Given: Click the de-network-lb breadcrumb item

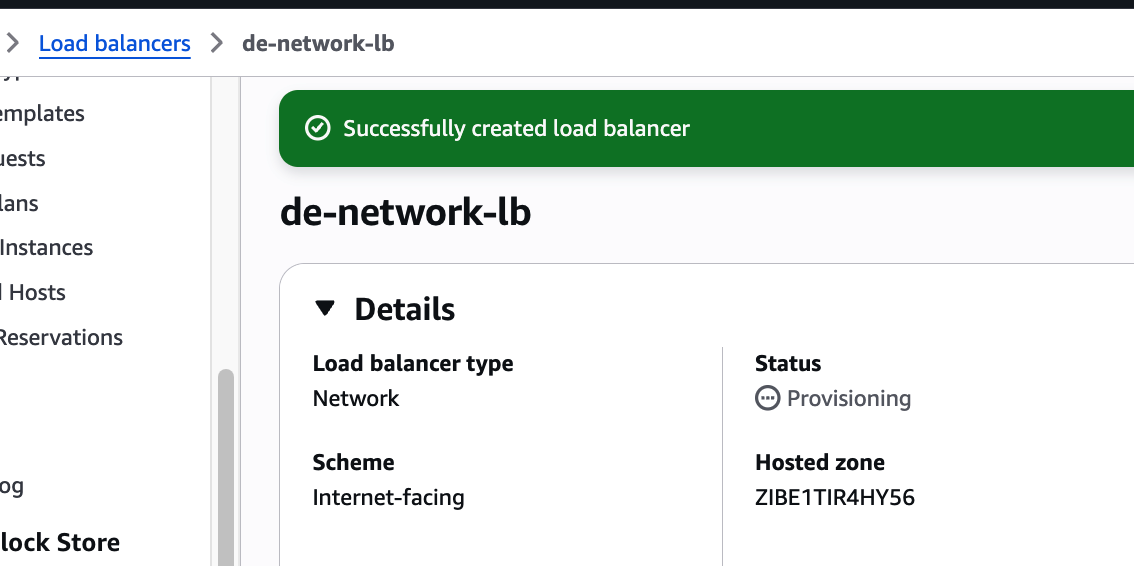Looking at the screenshot, I should [x=318, y=43].
